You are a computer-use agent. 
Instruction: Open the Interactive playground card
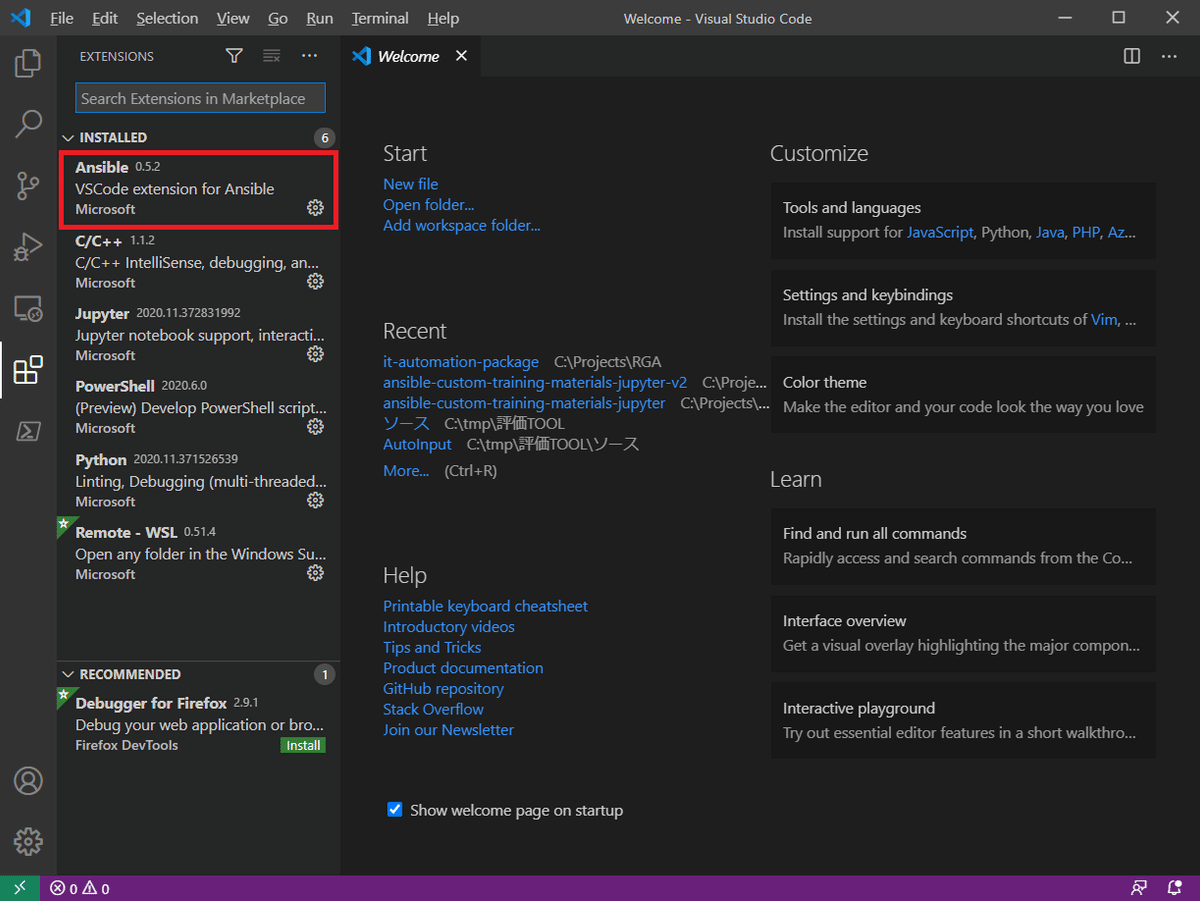(963, 720)
